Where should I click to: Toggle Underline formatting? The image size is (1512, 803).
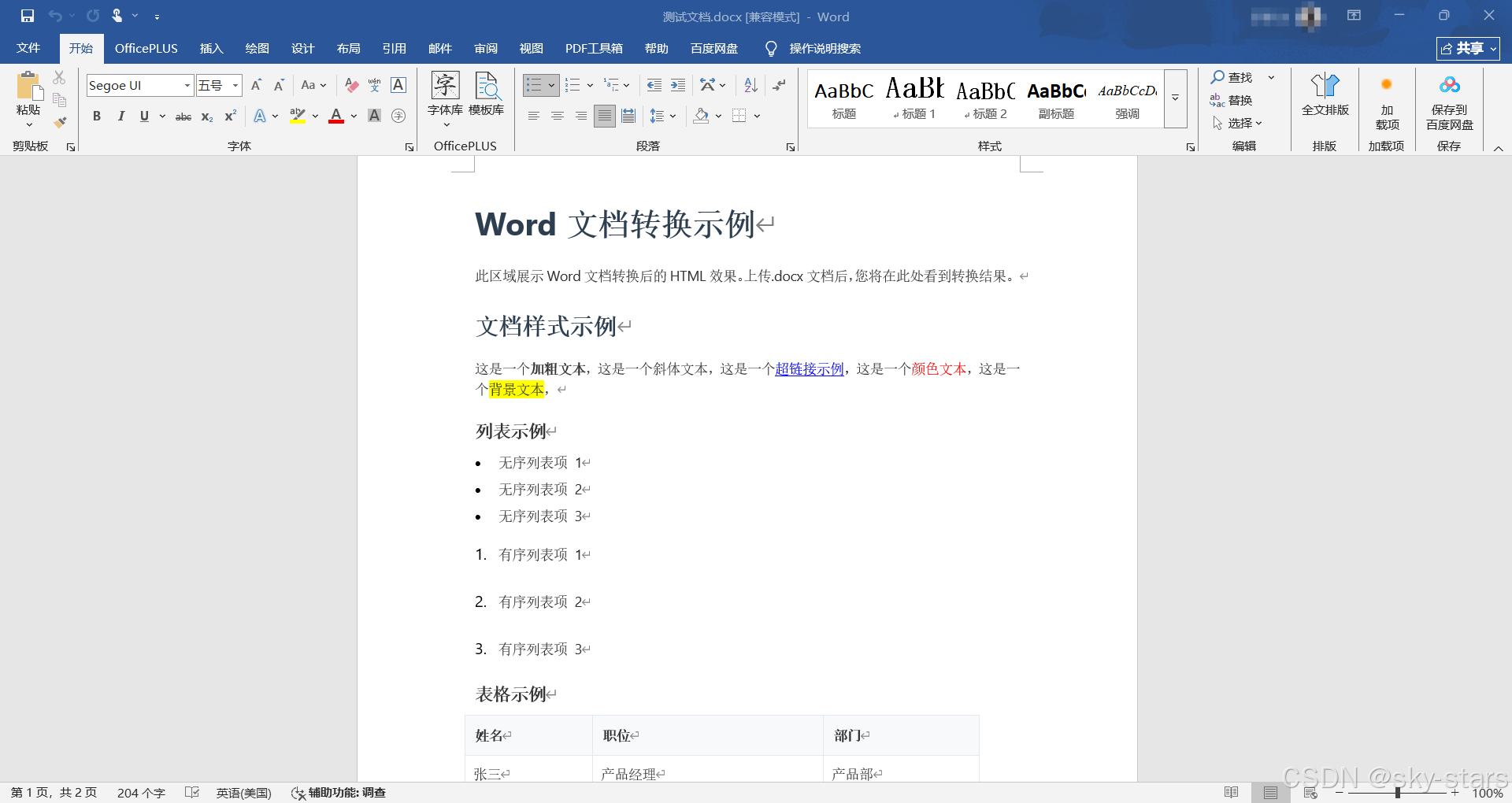coord(144,116)
